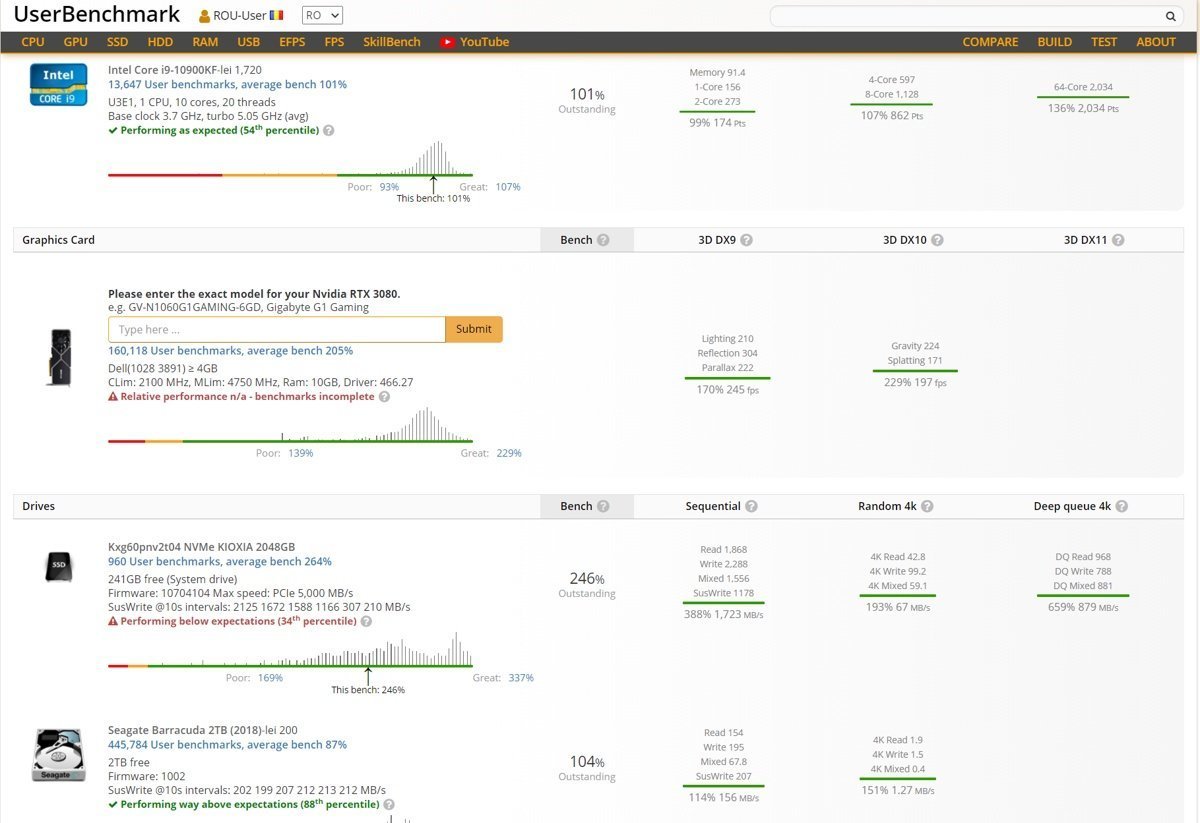This screenshot has width=1200, height=823.
Task: Click the CPU Poor 93% value
Action: click(x=389, y=187)
